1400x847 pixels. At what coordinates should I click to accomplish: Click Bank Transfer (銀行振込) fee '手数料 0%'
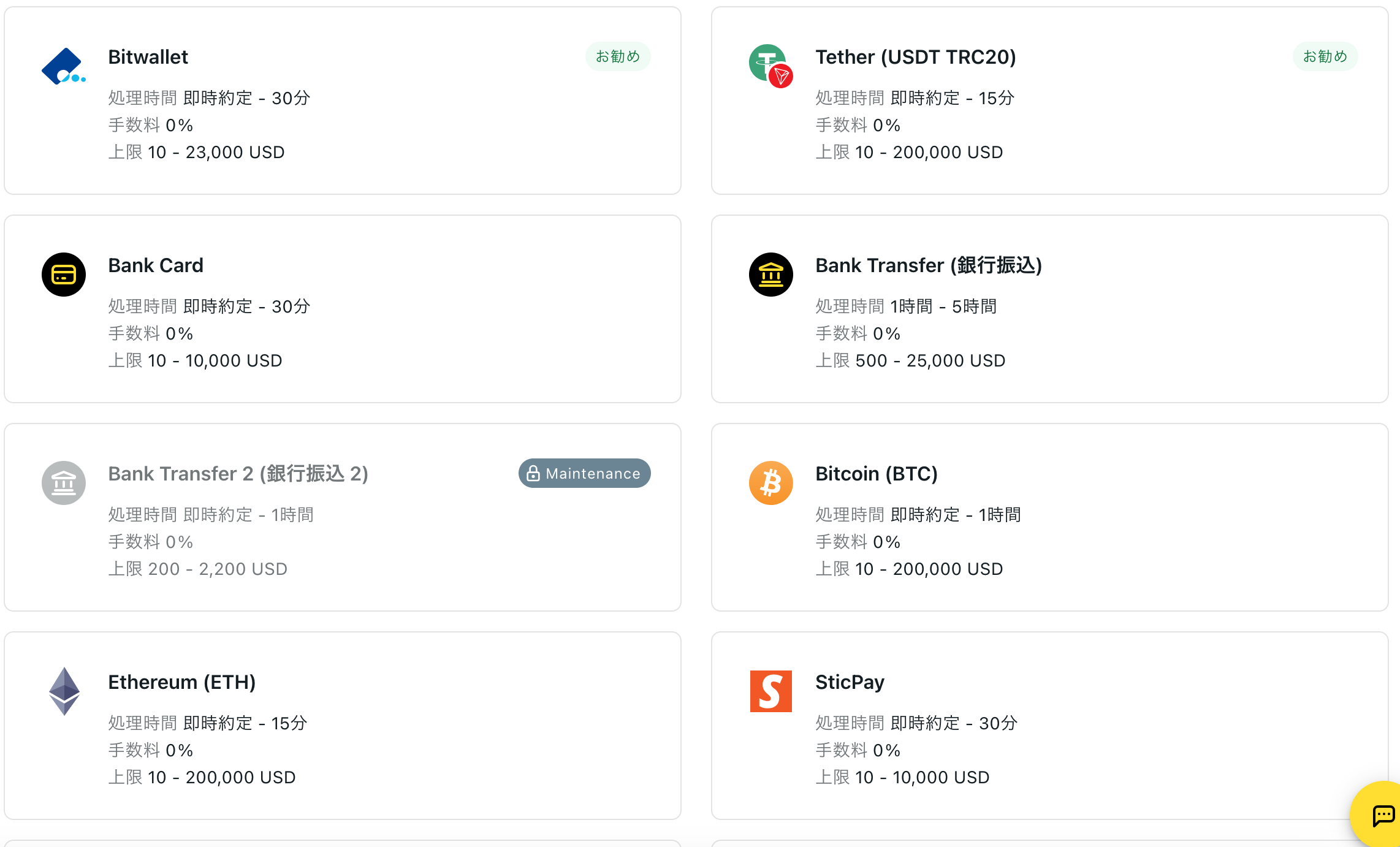click(x=858, y=333)
